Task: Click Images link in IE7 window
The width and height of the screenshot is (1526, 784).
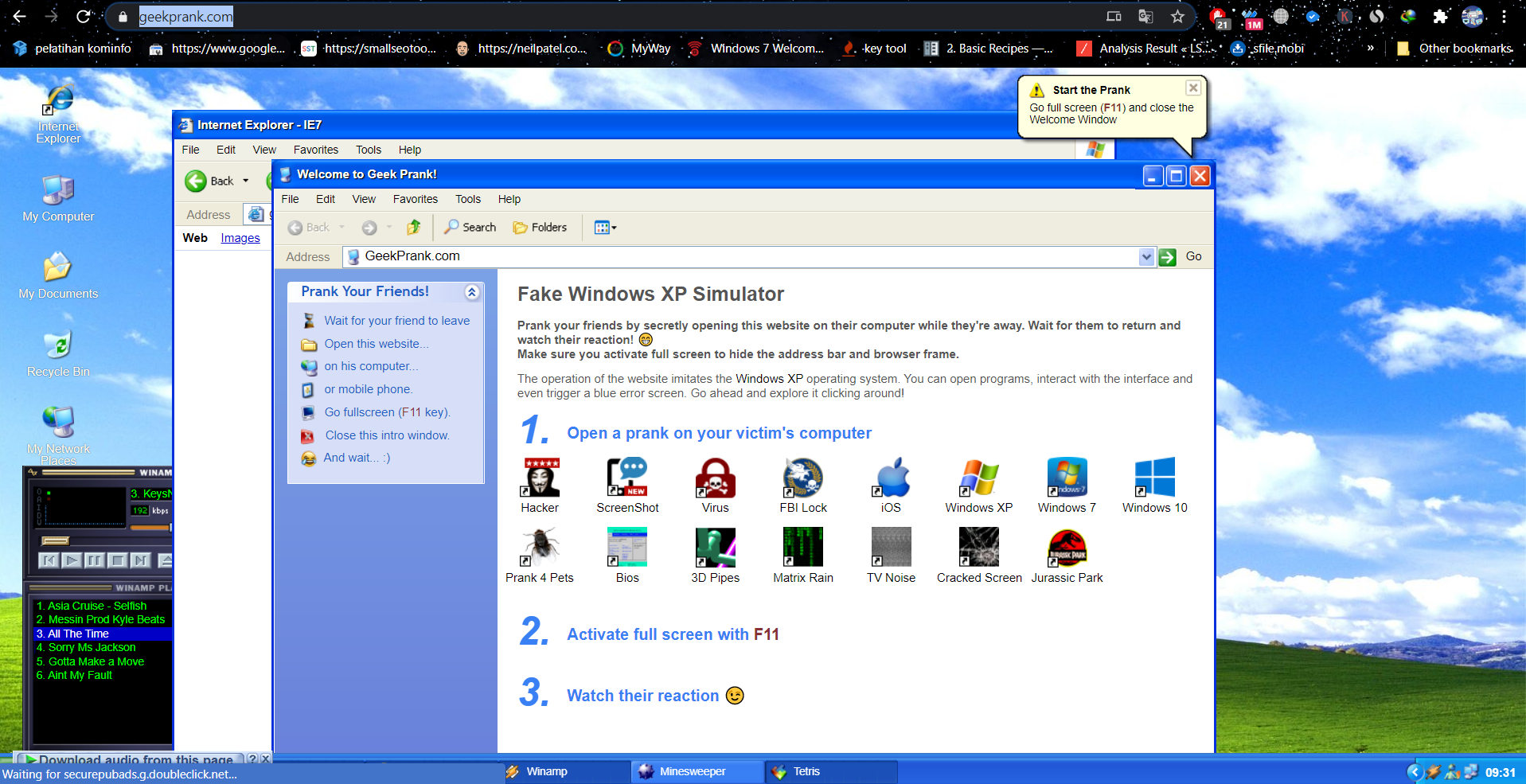Action: (240, 238)
